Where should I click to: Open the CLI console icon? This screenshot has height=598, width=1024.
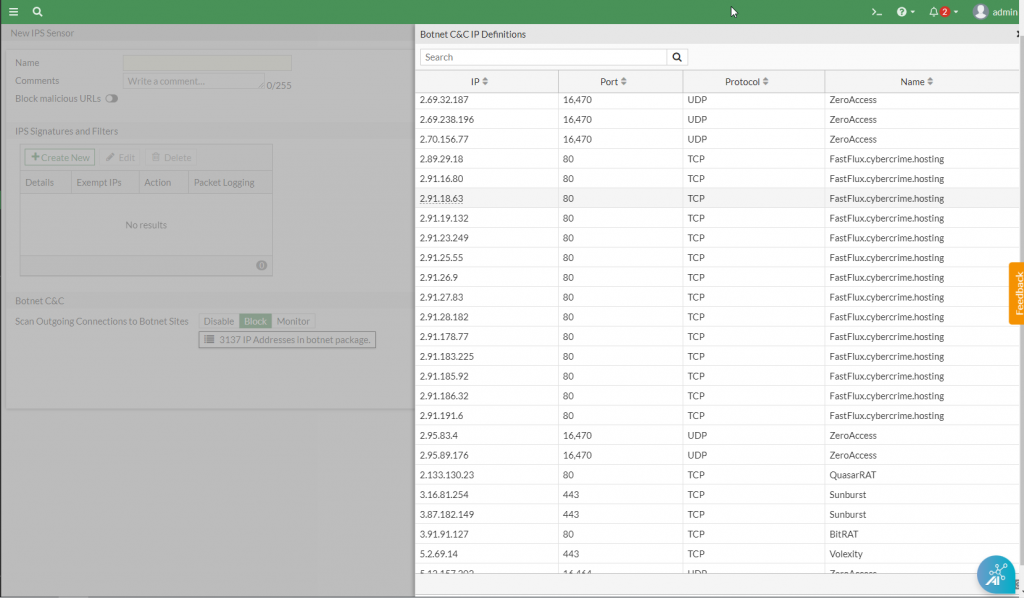tap(877, 12)
